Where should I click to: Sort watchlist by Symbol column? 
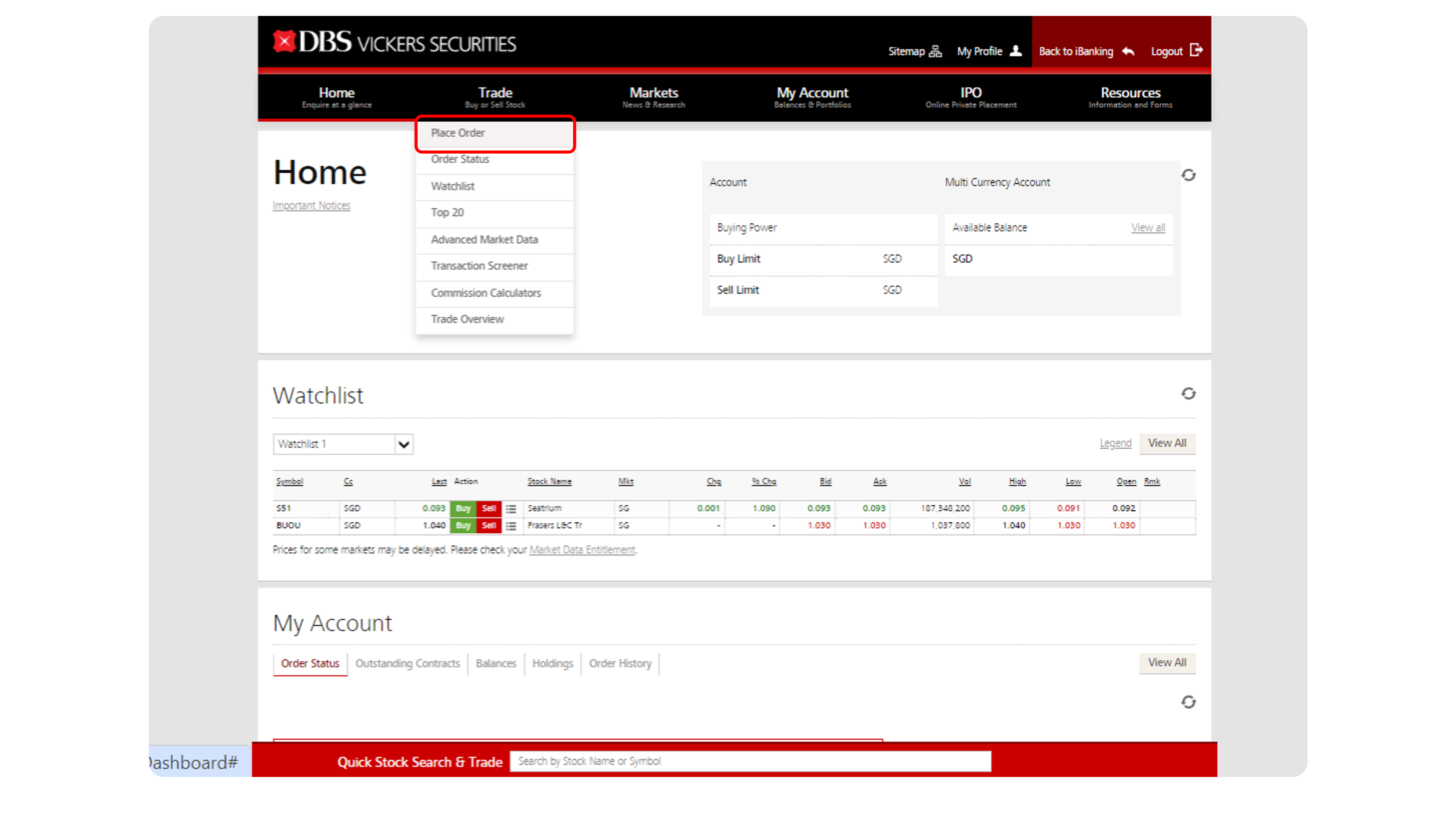[x=289, y=482]
